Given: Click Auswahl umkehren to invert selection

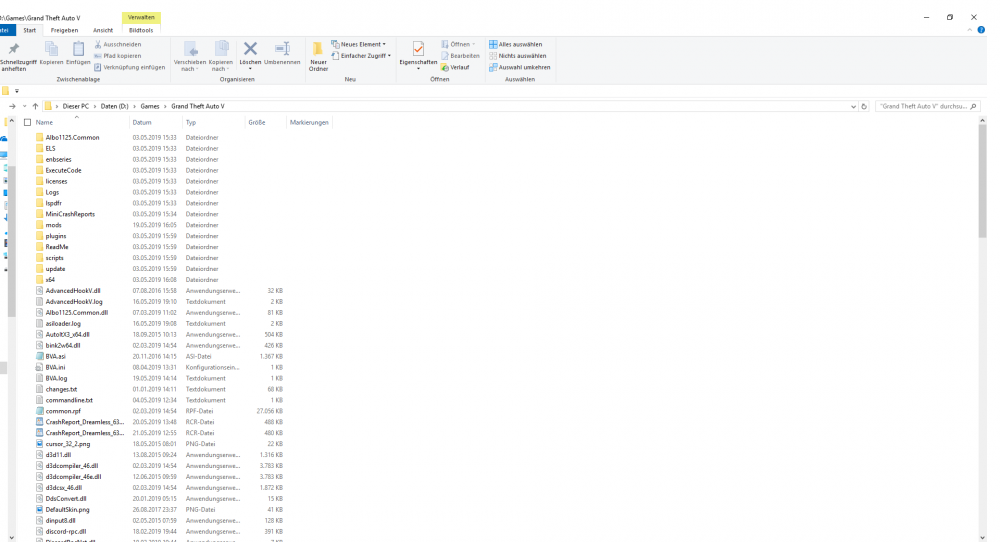Looking at the screenshot, I should tap(519, 67).
